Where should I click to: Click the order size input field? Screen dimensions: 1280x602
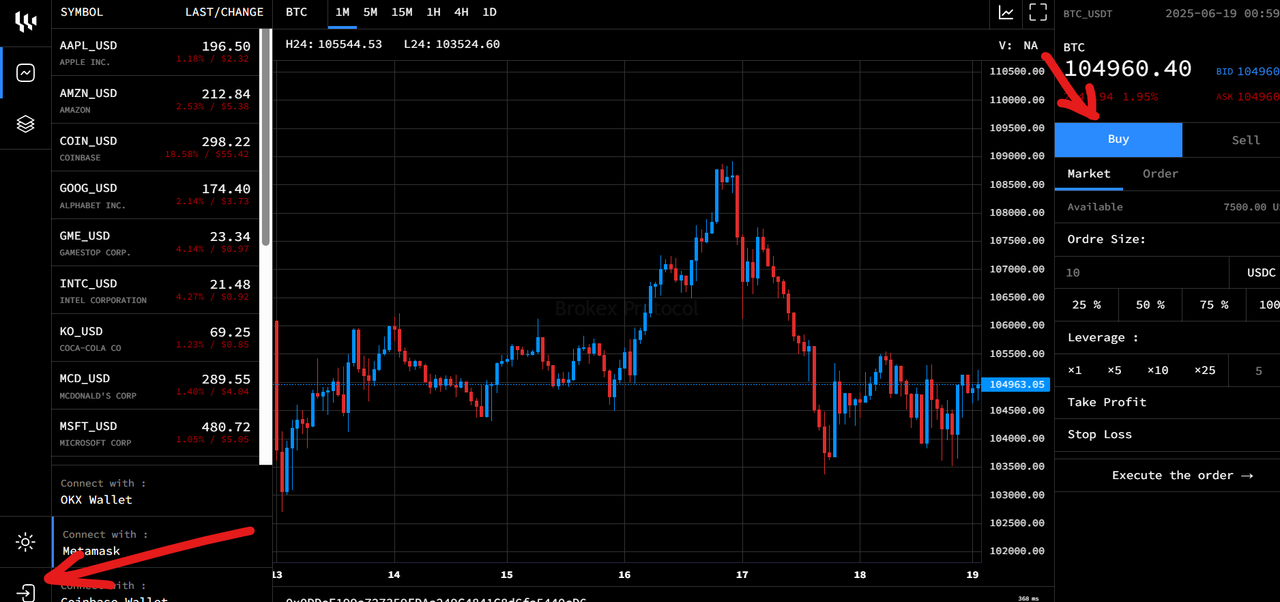point(1142,273)
